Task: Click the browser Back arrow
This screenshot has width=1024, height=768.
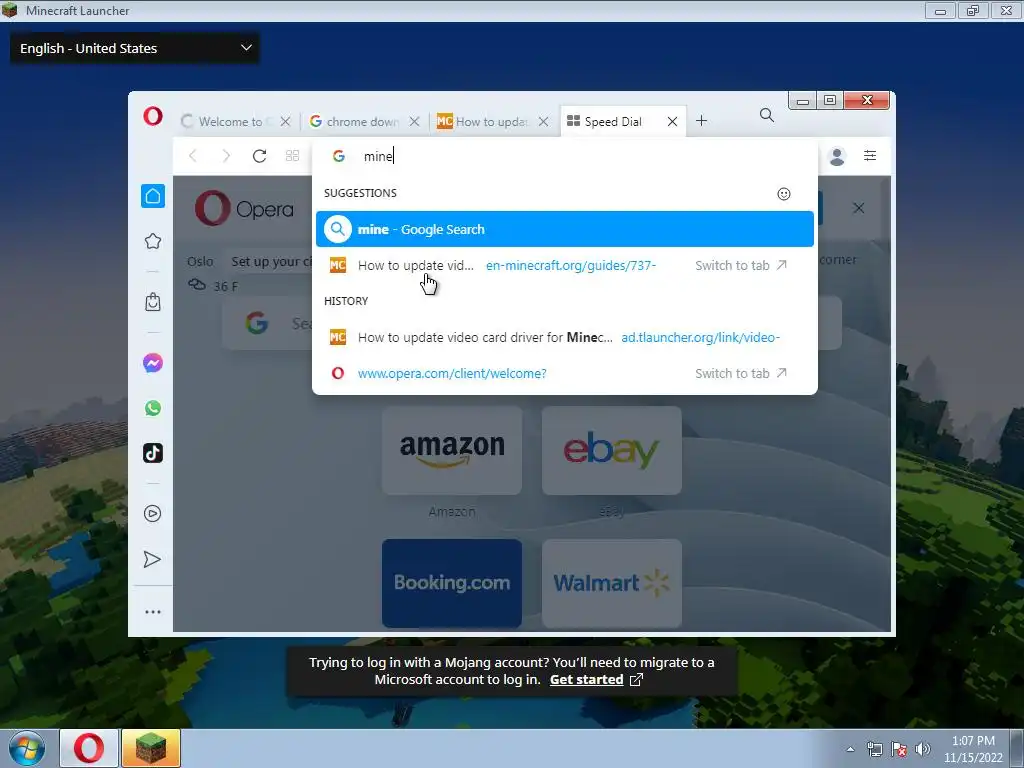Action: tap(193, 155)
